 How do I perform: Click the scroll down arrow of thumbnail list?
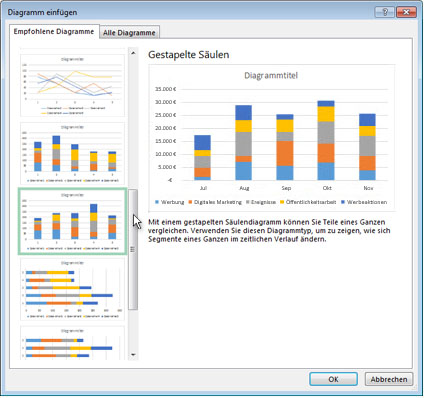point(133,355)
